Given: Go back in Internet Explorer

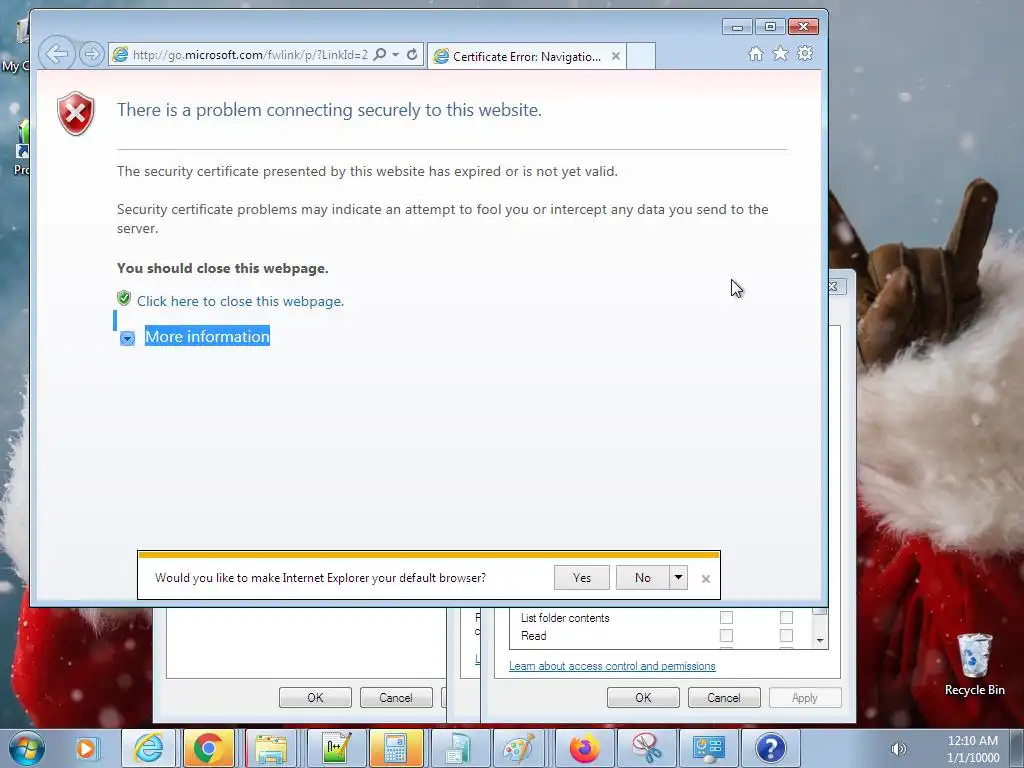Looking at the screenshot, I should click(57, 54).
